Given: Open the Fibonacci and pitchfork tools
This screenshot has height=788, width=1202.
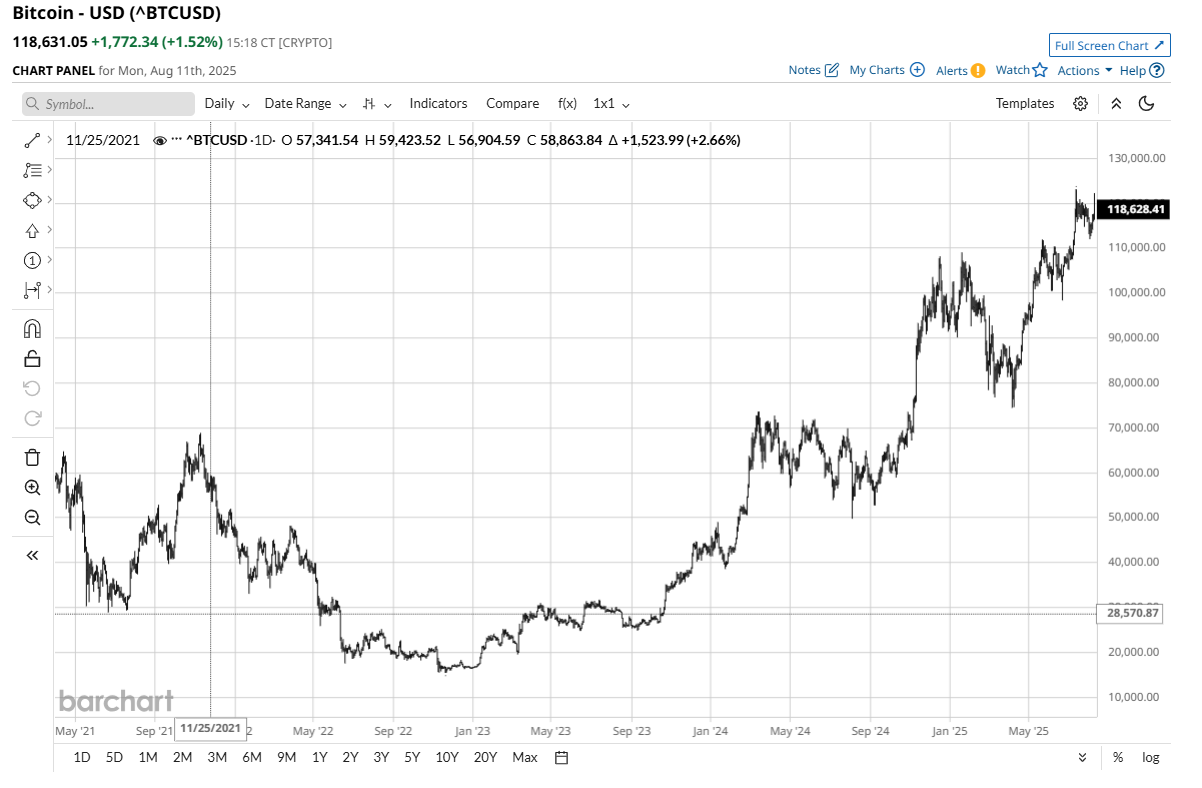Looking at the screenshot, I should (32, 171).
